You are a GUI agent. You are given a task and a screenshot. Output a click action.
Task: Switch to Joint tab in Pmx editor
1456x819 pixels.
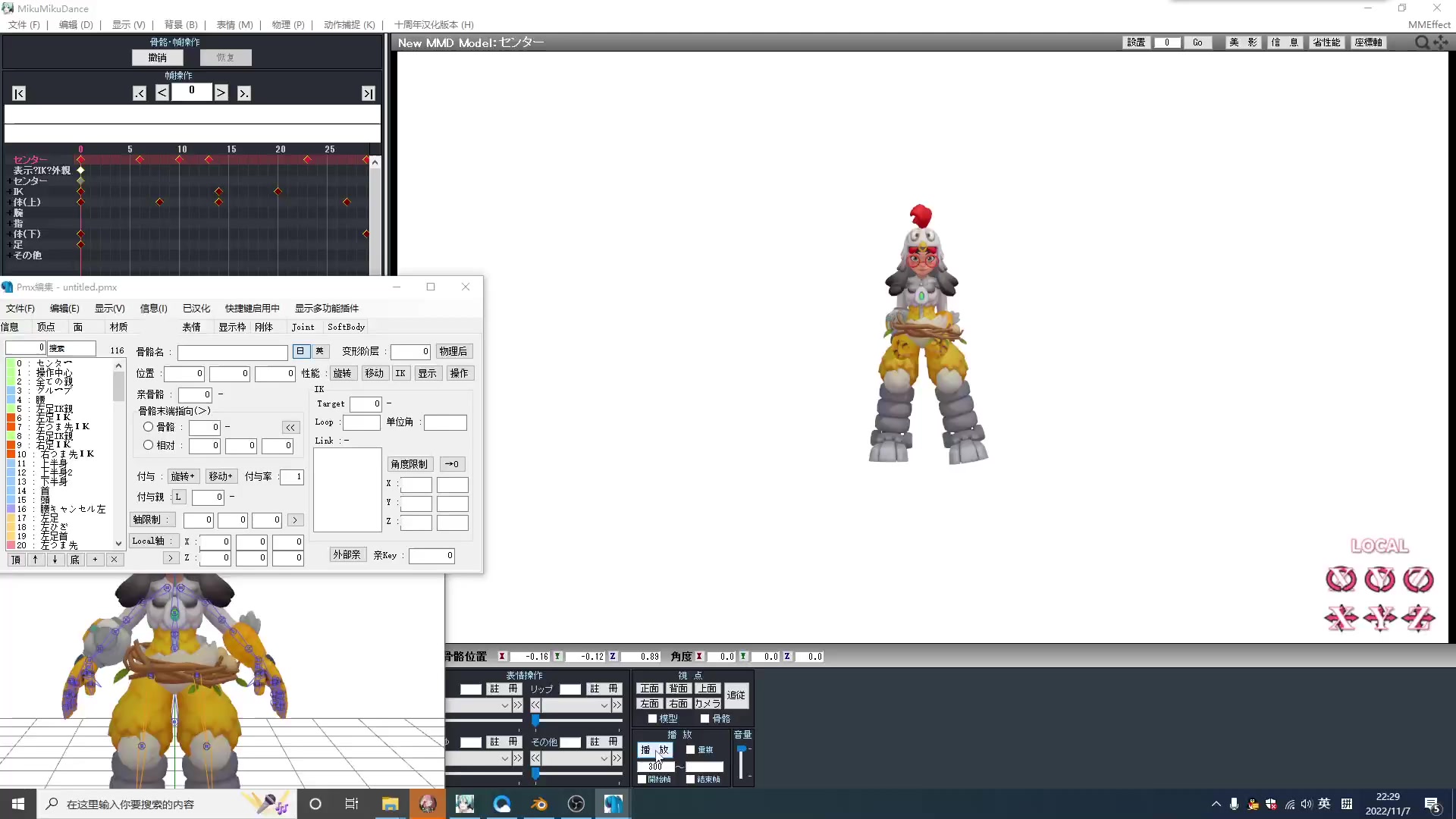pyautogui.click(x=303, y=327)
